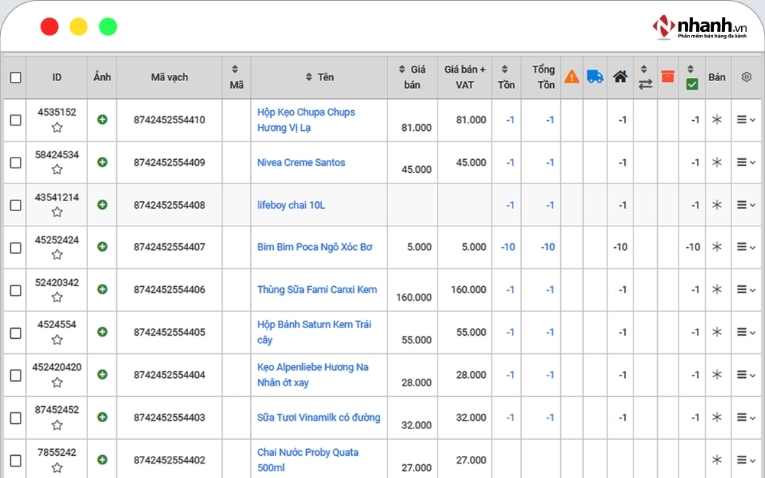This screenshot has width=765, height=478.
Task: Open row menu for Kẹo Alpenliebe
Action: (745, 375)
